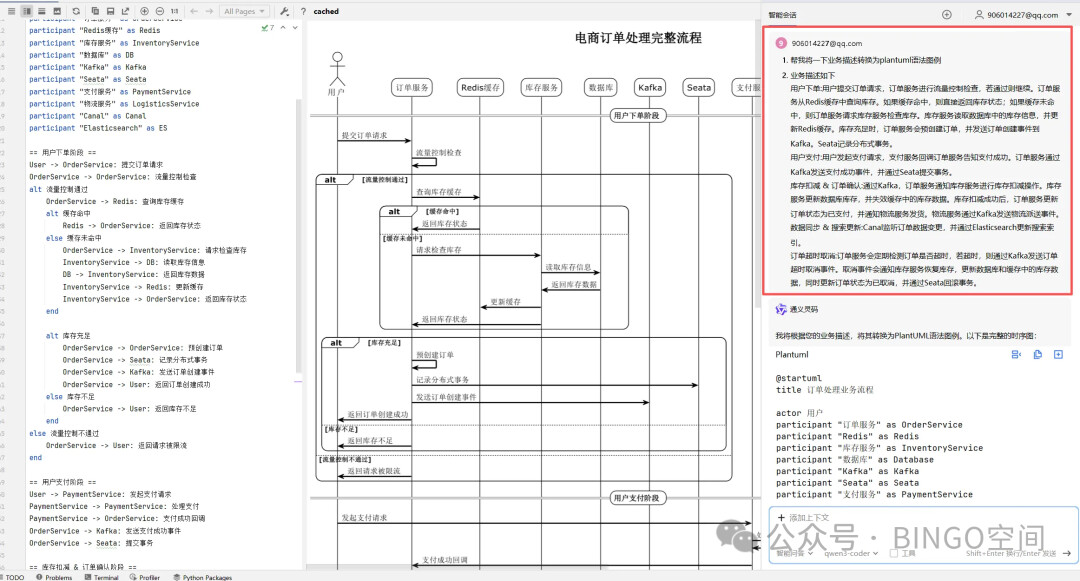Screen dimensions: 1080x581
Task: Open Python Packages tool window
Action: (x=202, y=577)
